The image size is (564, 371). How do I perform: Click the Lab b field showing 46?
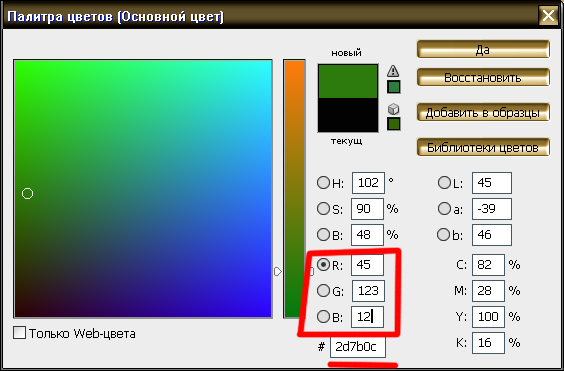(492, 235)
